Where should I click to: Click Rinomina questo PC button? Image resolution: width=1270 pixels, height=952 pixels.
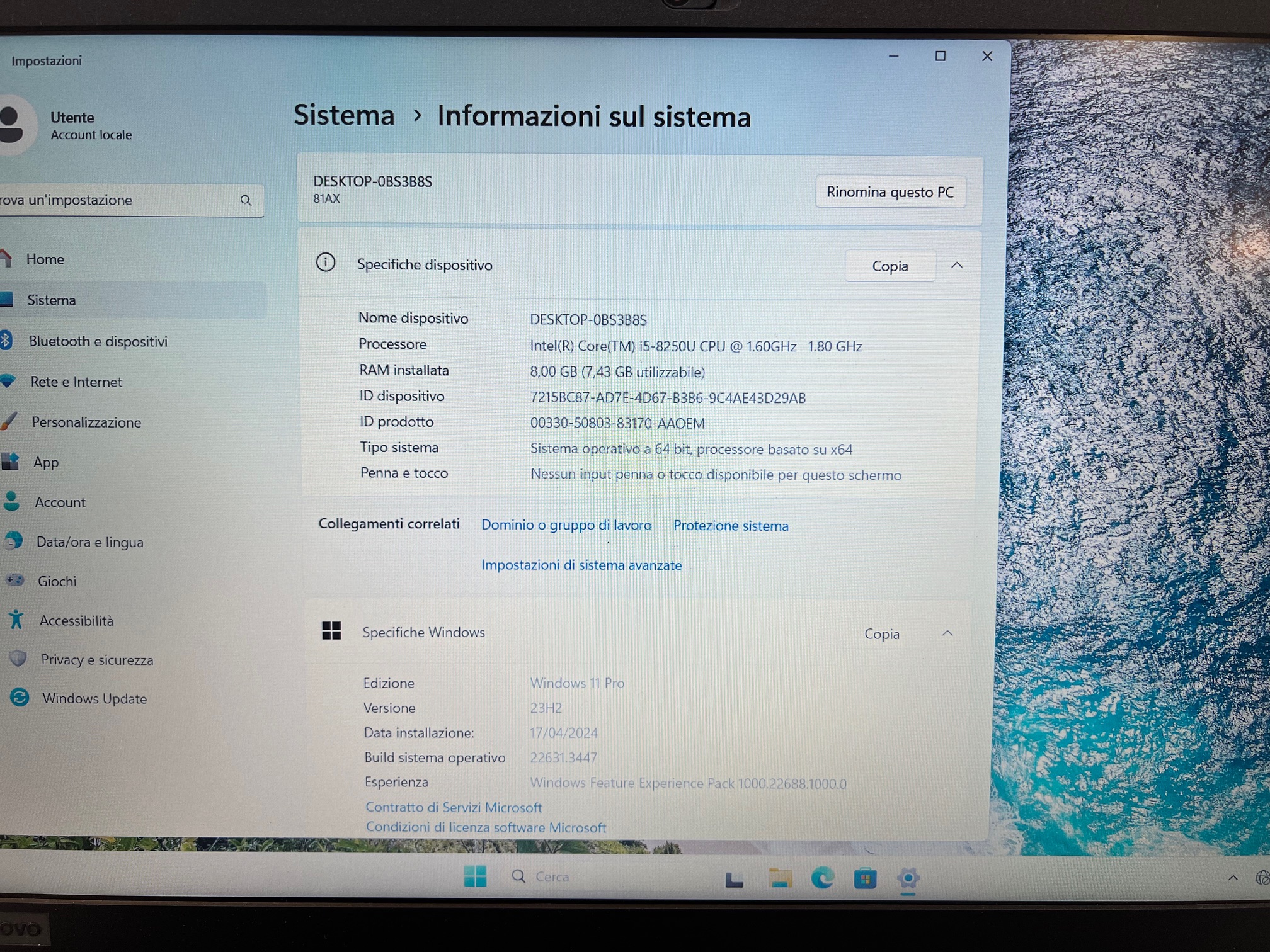tap(890, 191)
